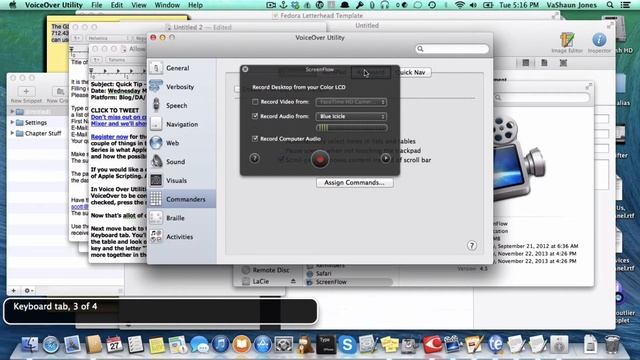Expand the Chapter Stuff folder
This screenshot has width=640, height=360.
tap(12, 133)
